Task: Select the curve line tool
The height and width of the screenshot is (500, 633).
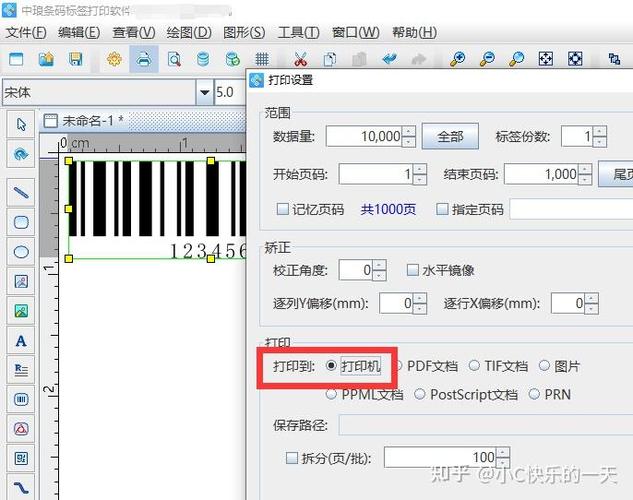Action: 21,487
